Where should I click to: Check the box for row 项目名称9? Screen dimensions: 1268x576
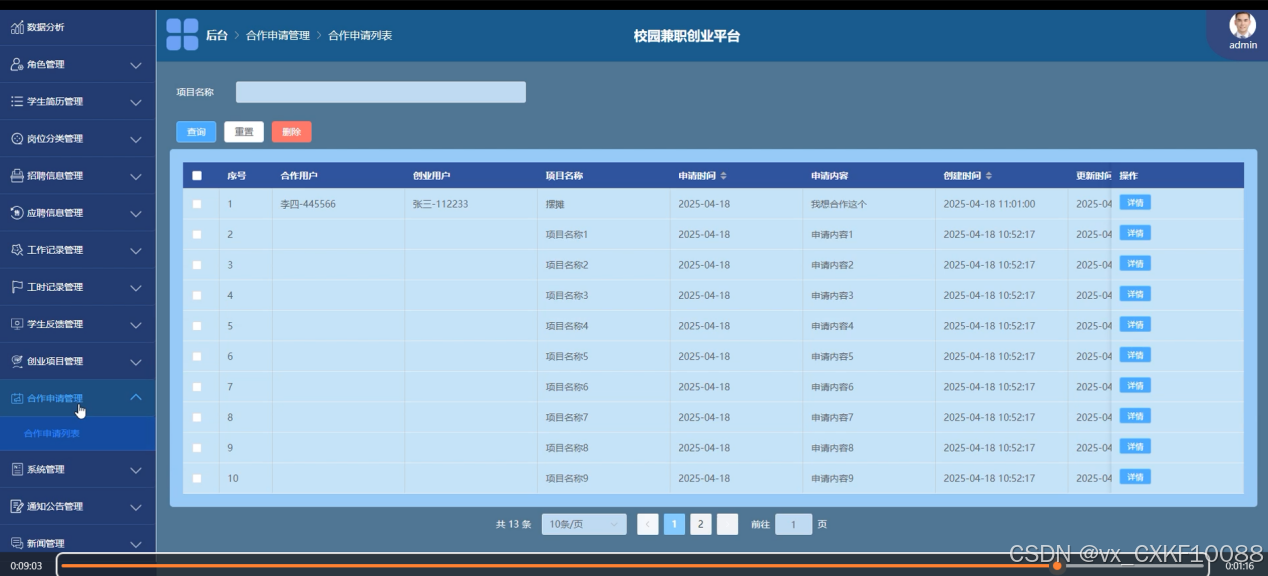pyautogui.click(x=197, y=479)
